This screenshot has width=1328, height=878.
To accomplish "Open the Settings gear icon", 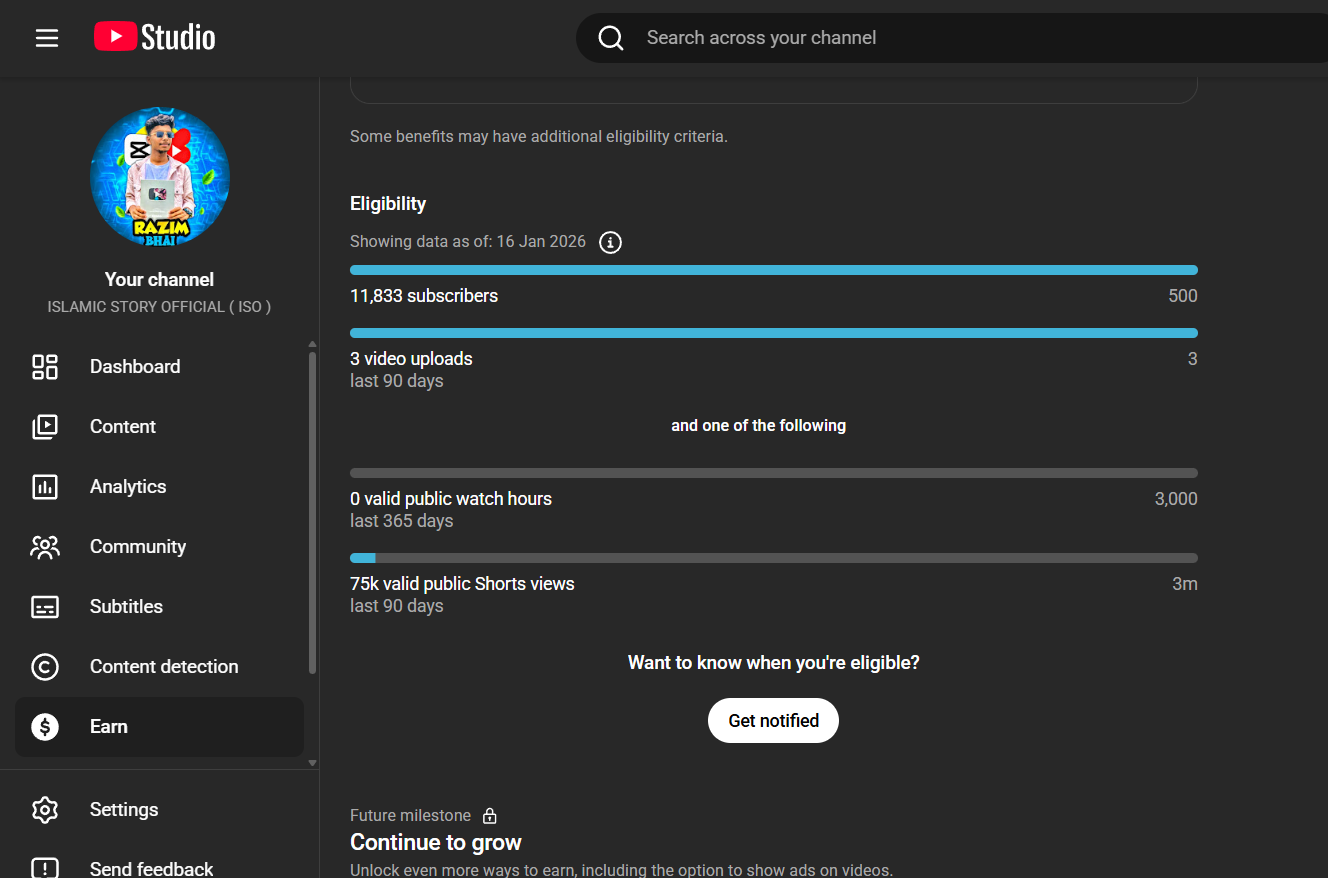I will [x=45, y=810].
